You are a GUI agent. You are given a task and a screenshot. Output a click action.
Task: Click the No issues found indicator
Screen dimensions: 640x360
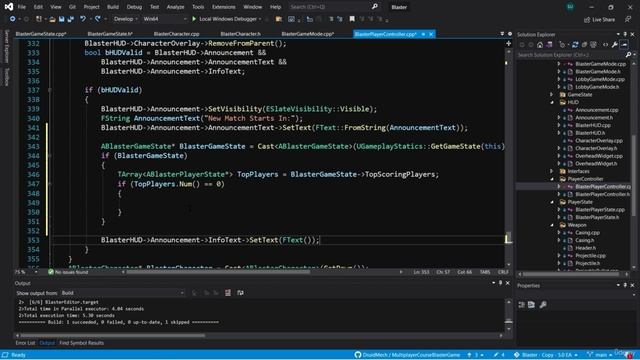click(x=68, y=272)
